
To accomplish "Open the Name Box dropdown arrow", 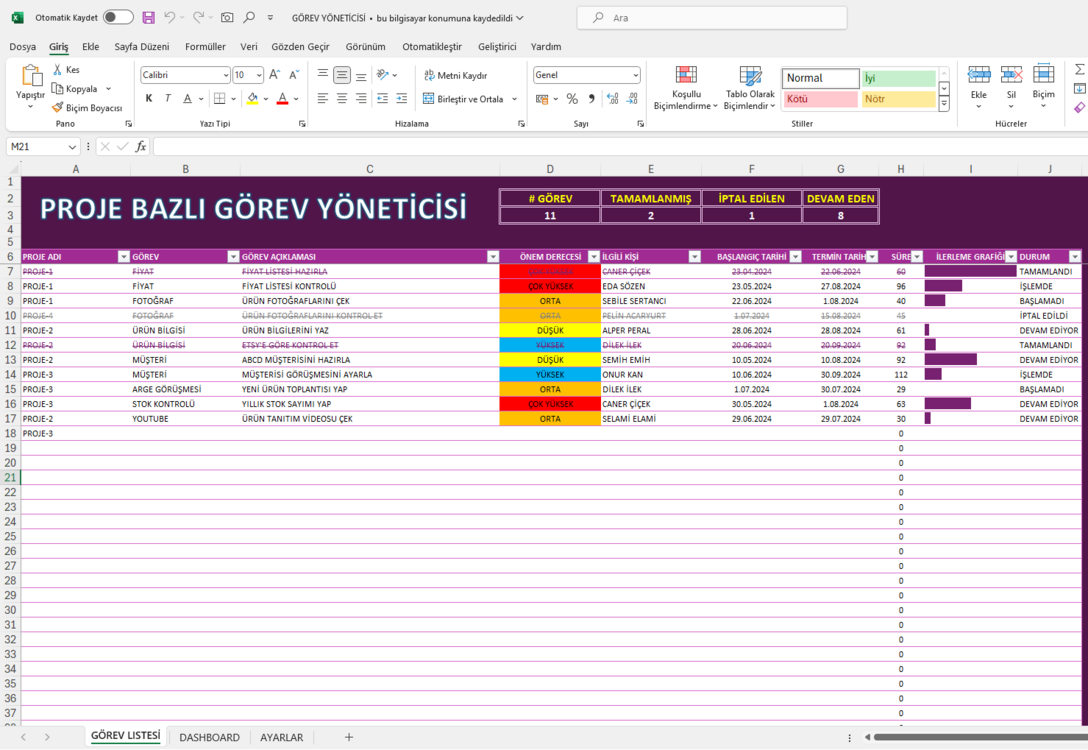I will 72,146.
